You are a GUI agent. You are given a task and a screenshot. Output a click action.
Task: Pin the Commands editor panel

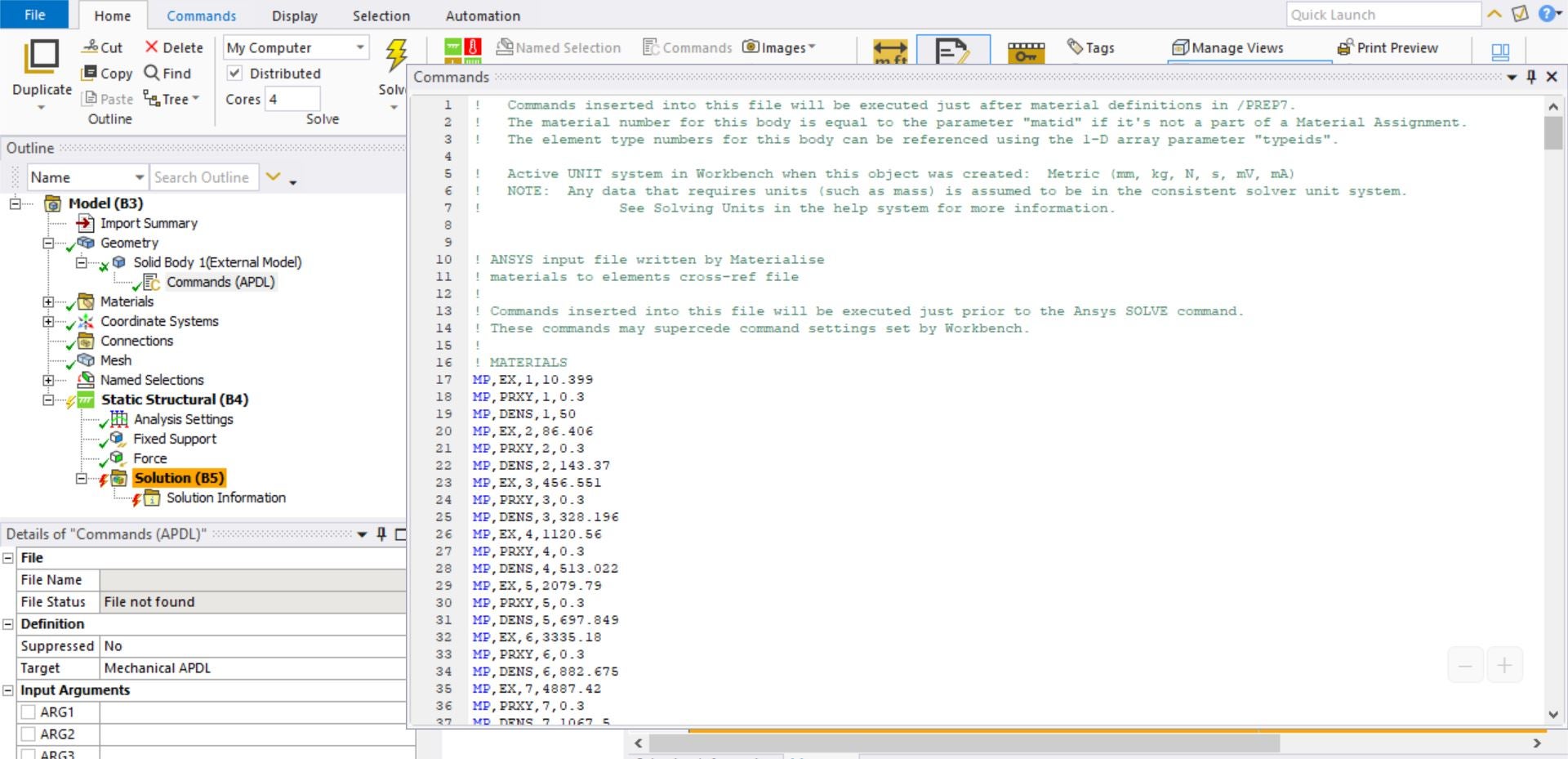click(1531, 77)
